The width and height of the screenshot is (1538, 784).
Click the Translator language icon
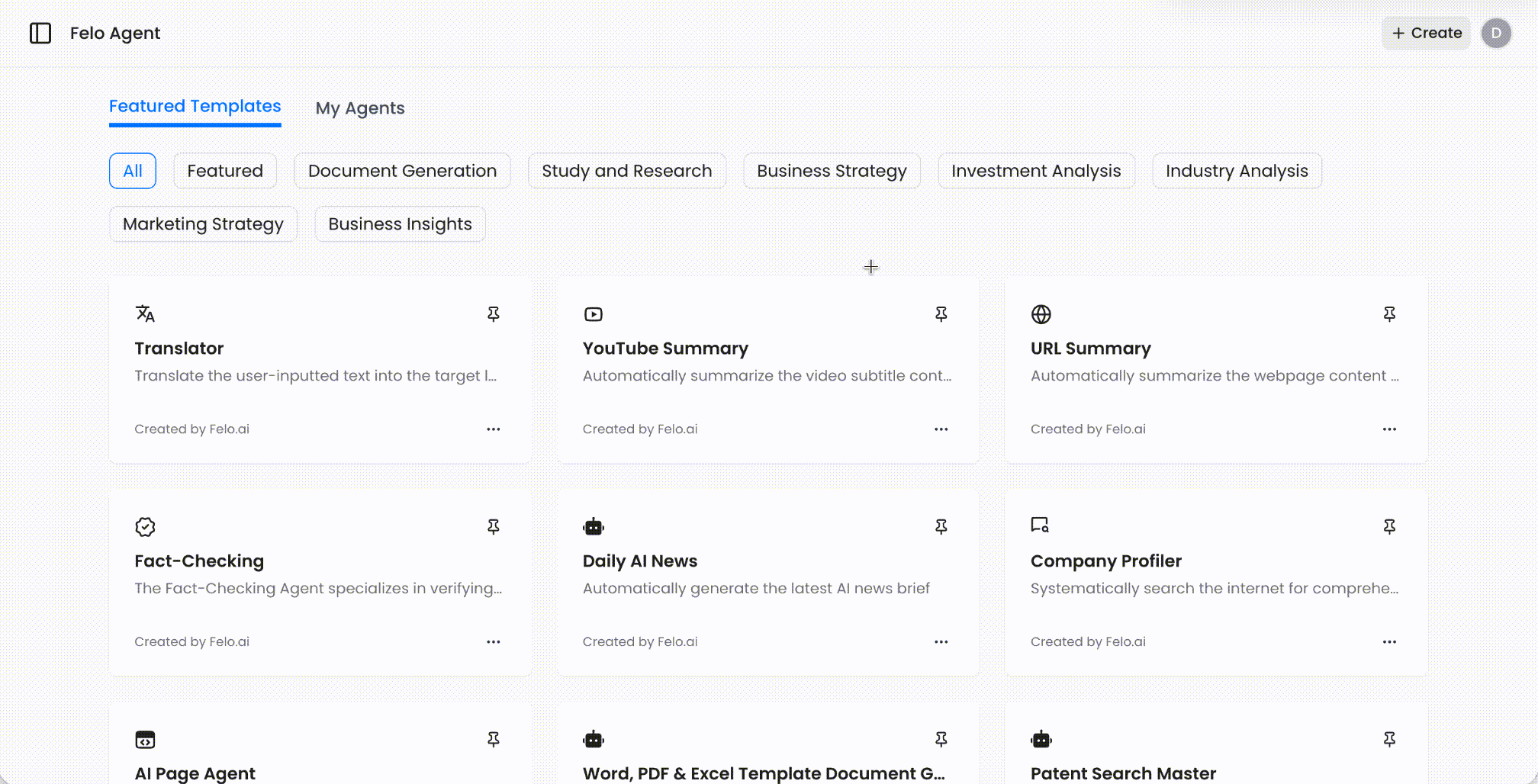pyautogui.click(x=145, y=313)
